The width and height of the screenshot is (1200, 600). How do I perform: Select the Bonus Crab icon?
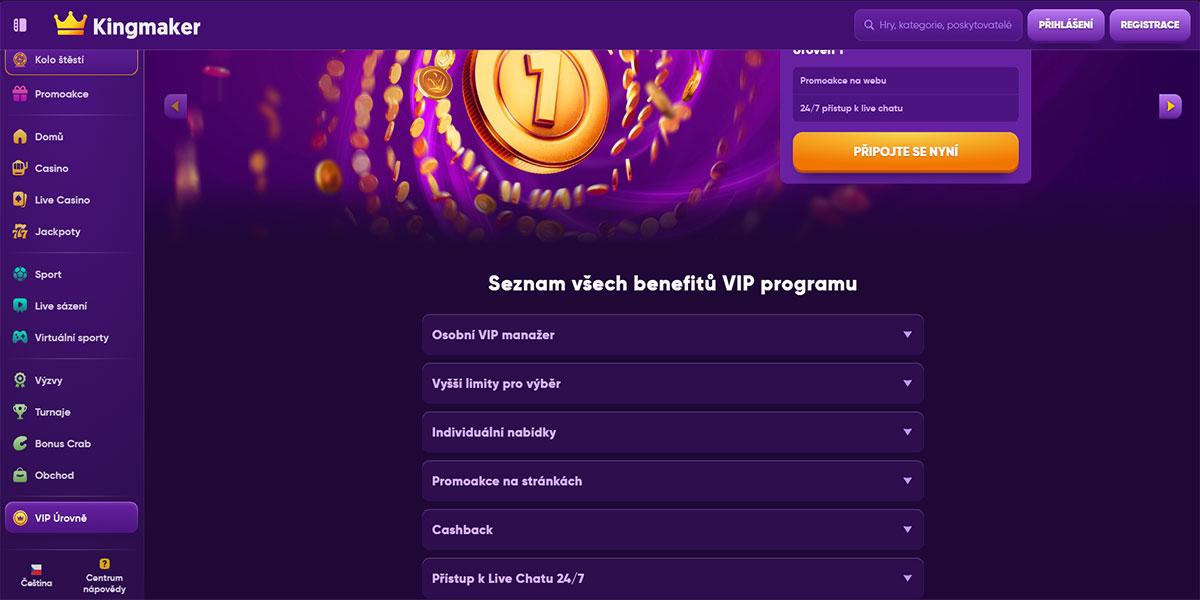(20, 444)
